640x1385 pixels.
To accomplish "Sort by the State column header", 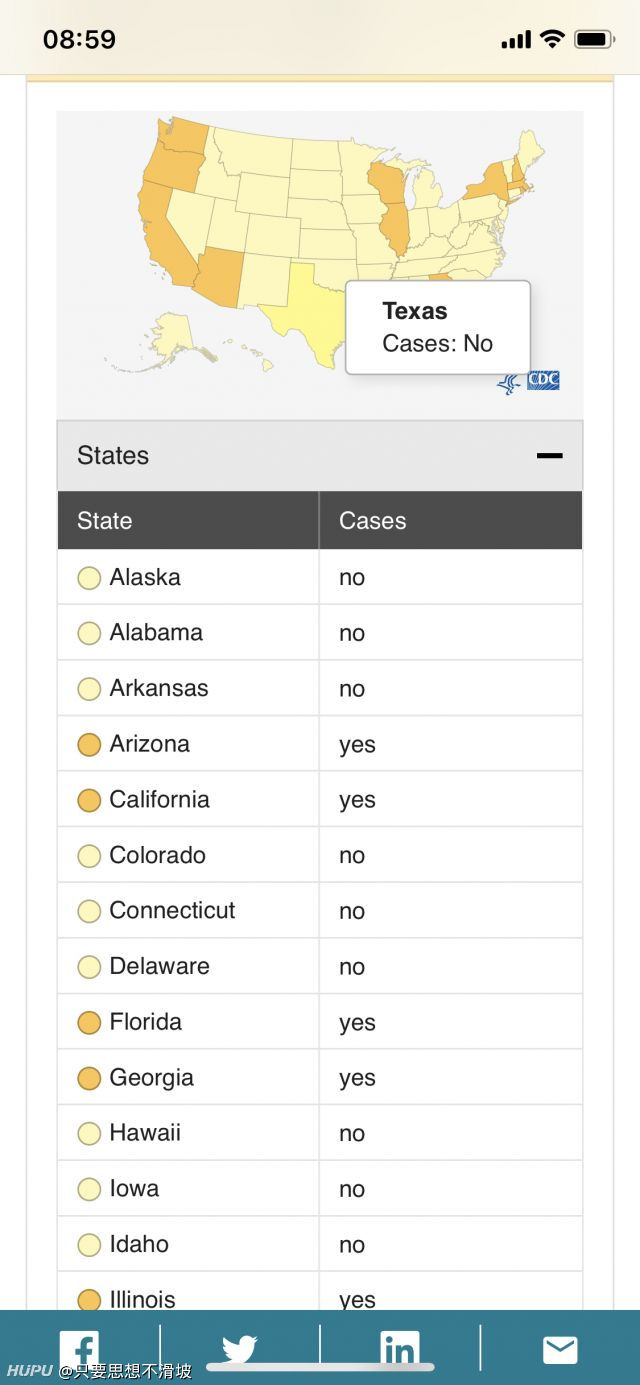I will 188,520.
